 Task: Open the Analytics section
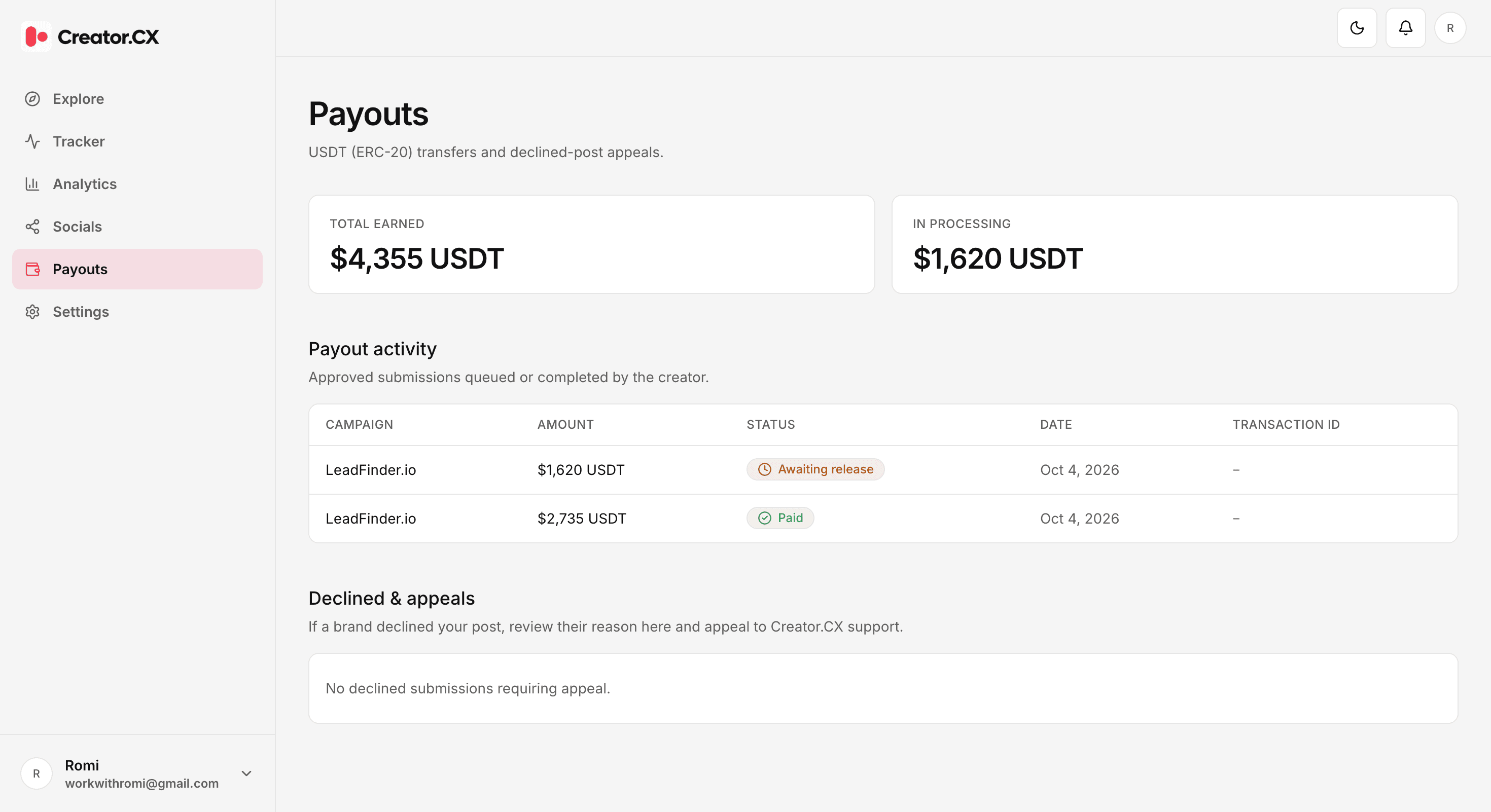coord(137,184)
